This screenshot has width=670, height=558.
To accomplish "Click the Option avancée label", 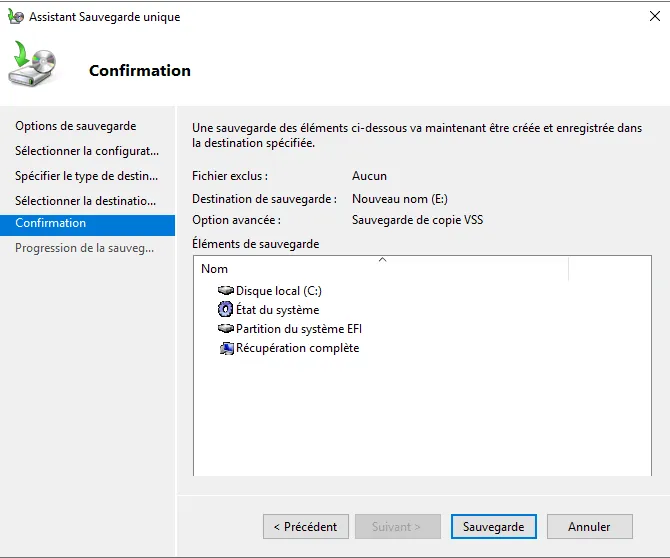I will (x=236, y=220).
